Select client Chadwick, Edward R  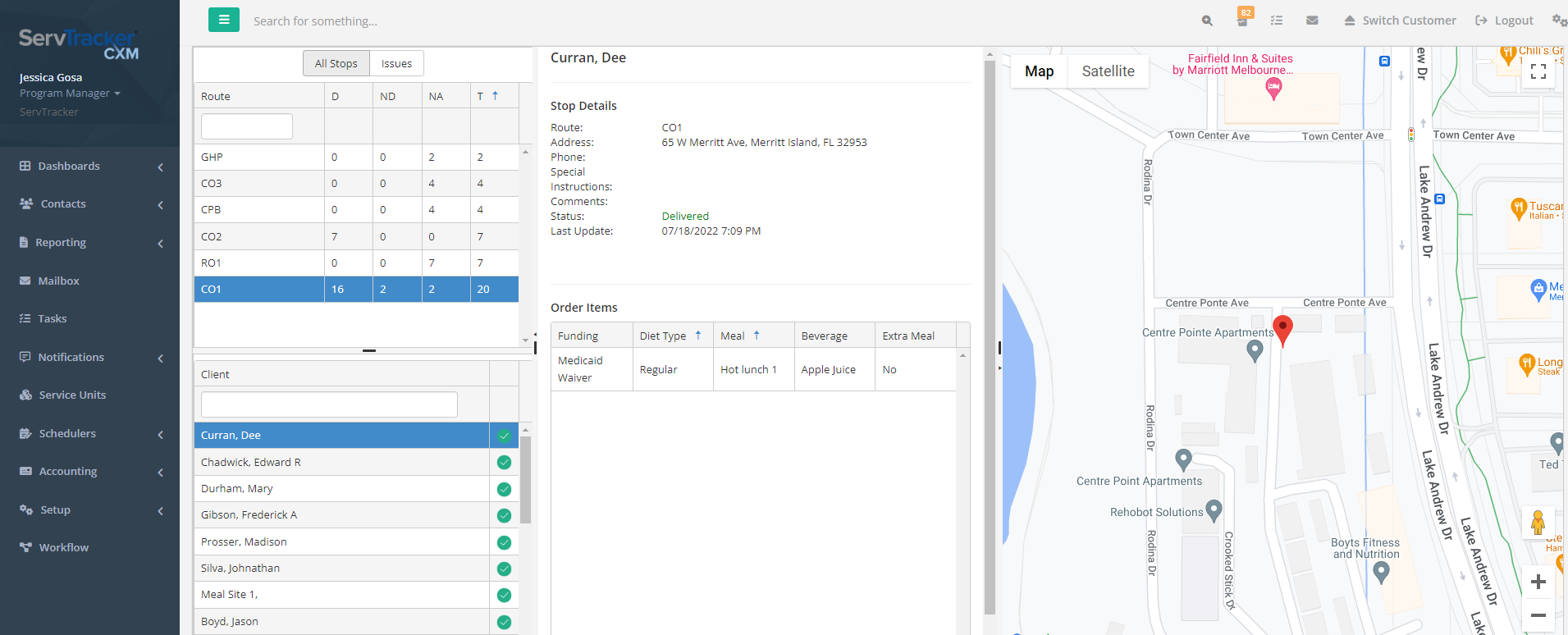[341, 462]
